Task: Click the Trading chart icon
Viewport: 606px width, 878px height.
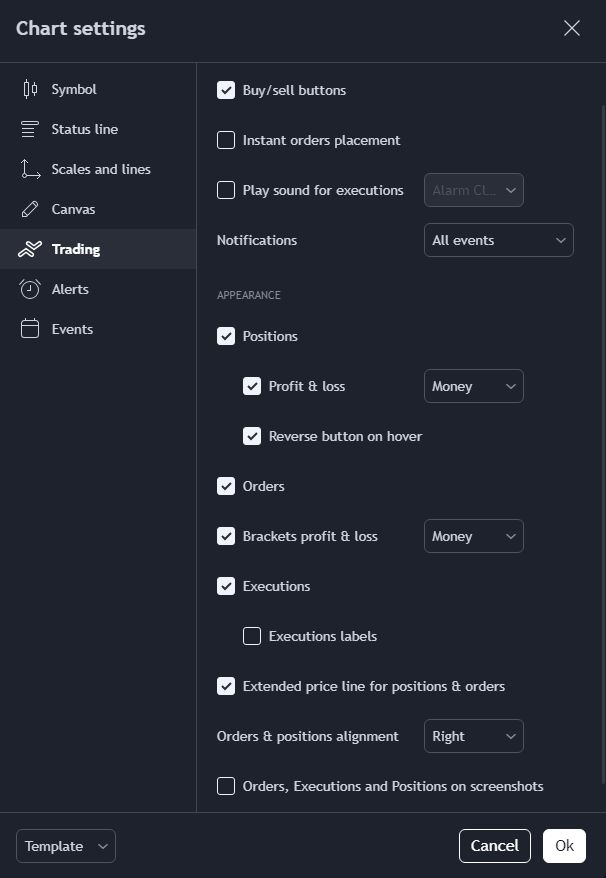Action: 30,249
